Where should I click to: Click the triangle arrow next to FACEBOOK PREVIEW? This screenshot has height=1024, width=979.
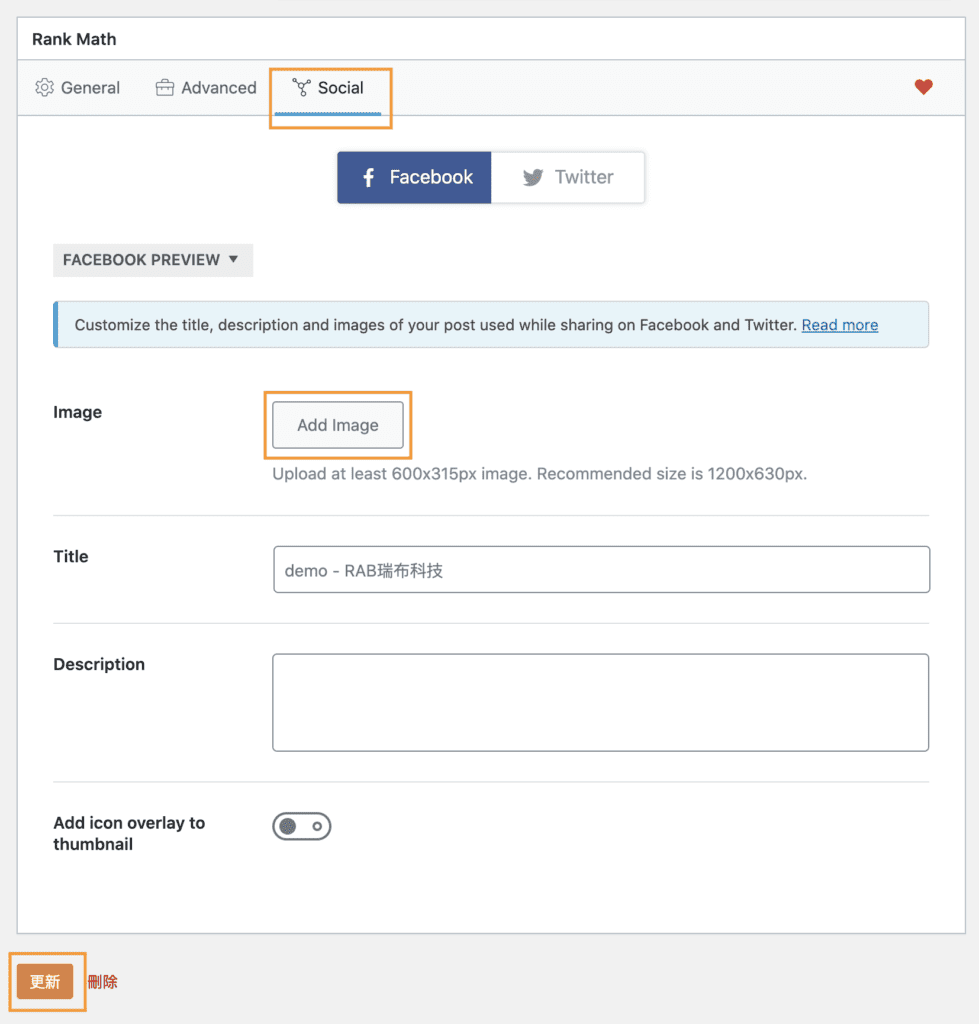coord(233,259)
